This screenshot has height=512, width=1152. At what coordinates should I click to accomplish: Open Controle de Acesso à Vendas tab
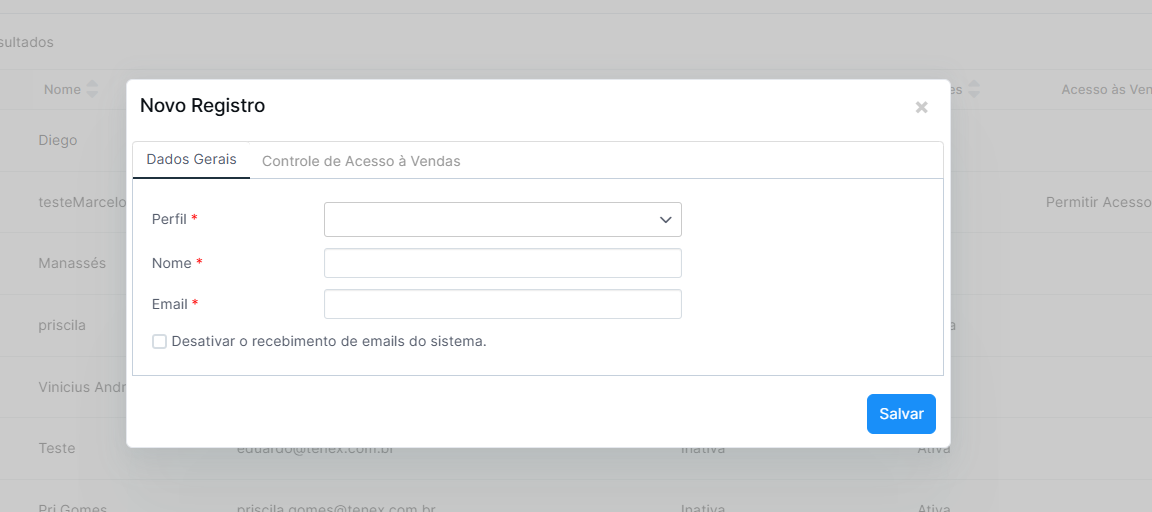(x=361, y=161)
